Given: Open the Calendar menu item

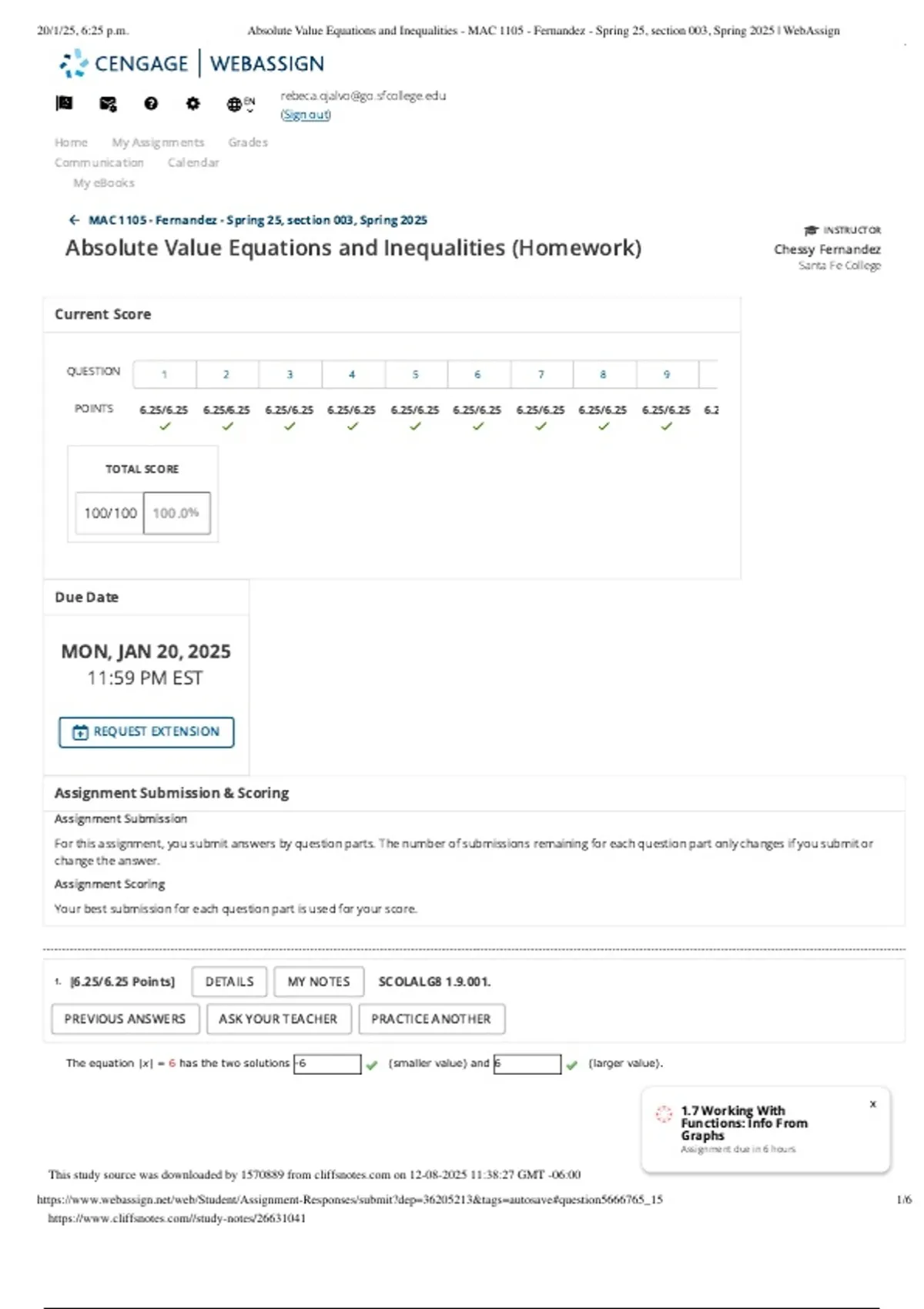Looking at the screenshot, I should 193,162.
